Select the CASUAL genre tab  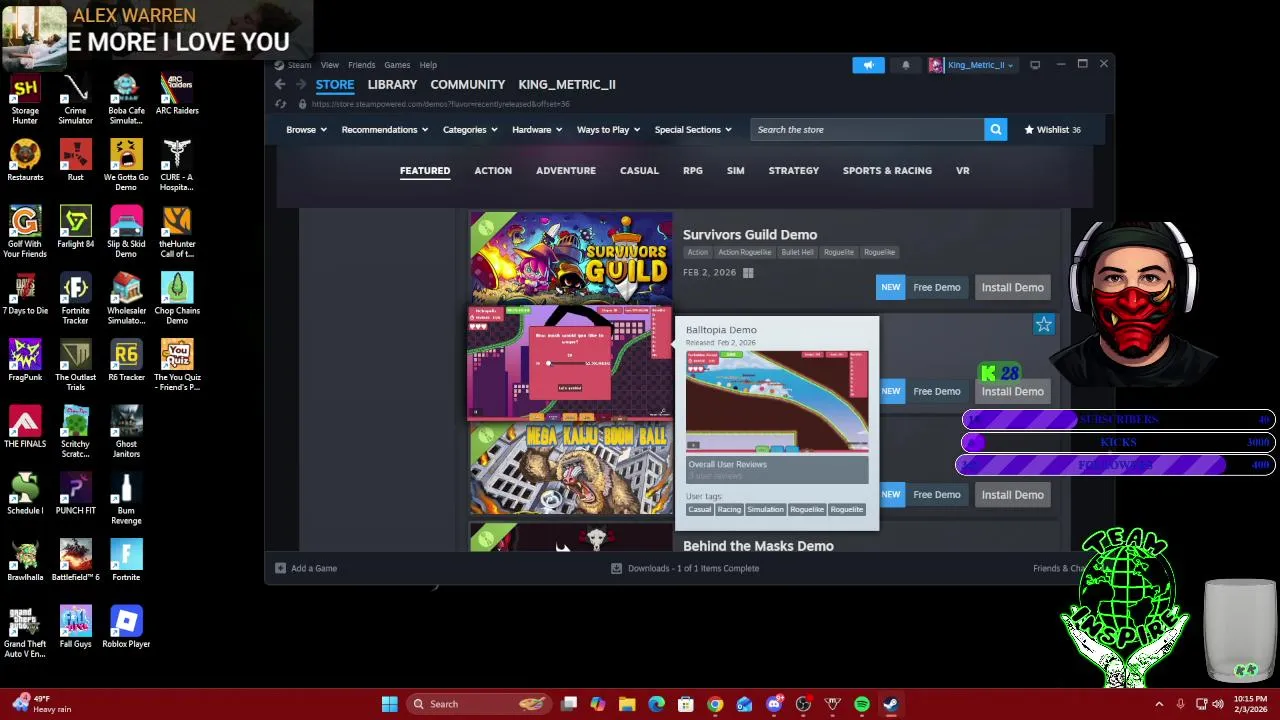(639, 171)
